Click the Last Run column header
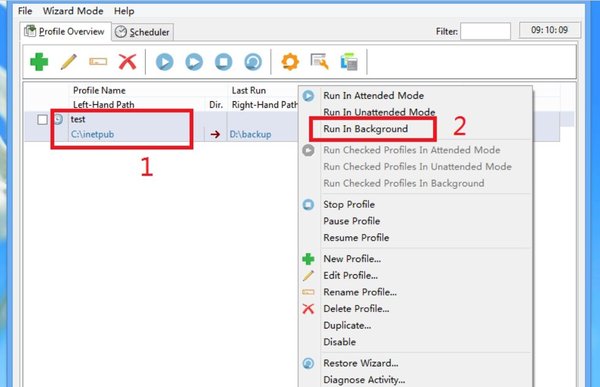 249,90
